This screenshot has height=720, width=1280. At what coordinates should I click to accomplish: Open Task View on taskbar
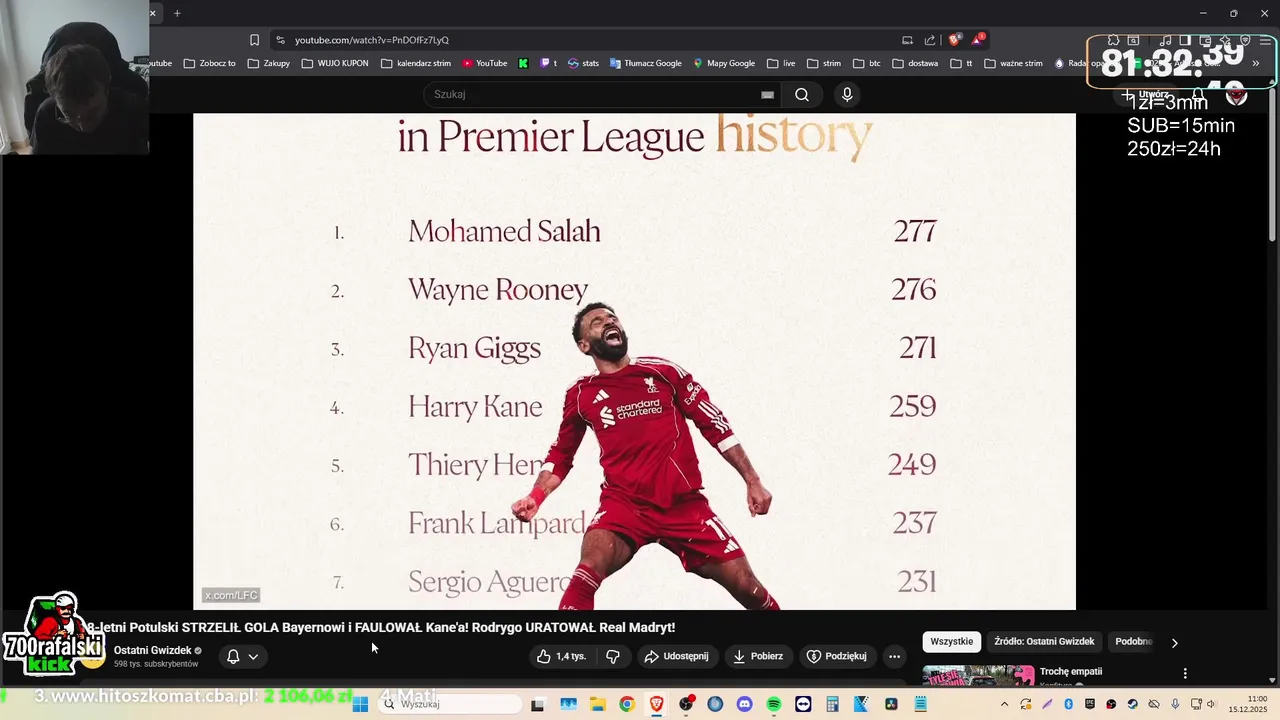click(537, 704)
